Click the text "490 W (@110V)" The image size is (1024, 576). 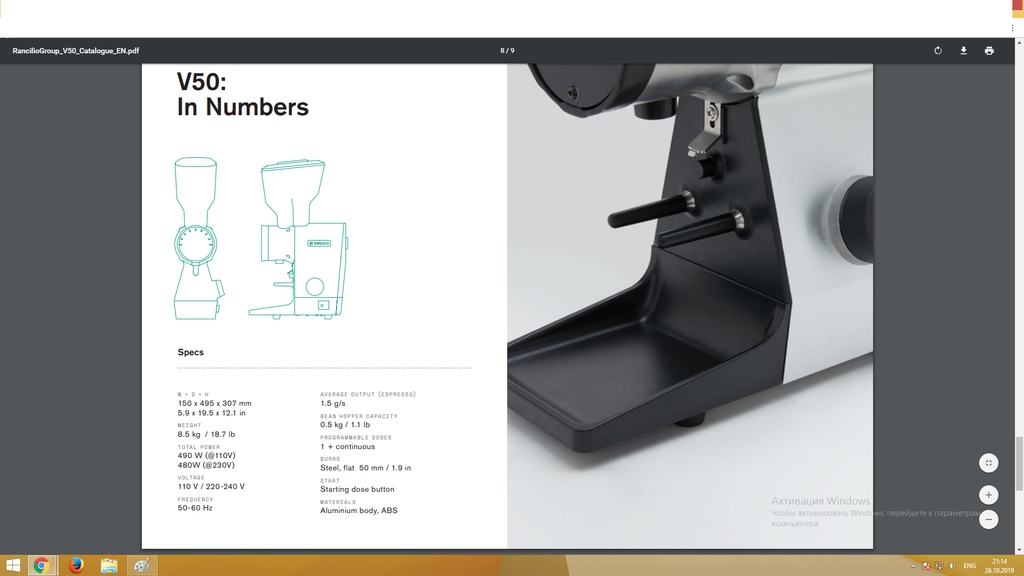[x=206, y=456]
